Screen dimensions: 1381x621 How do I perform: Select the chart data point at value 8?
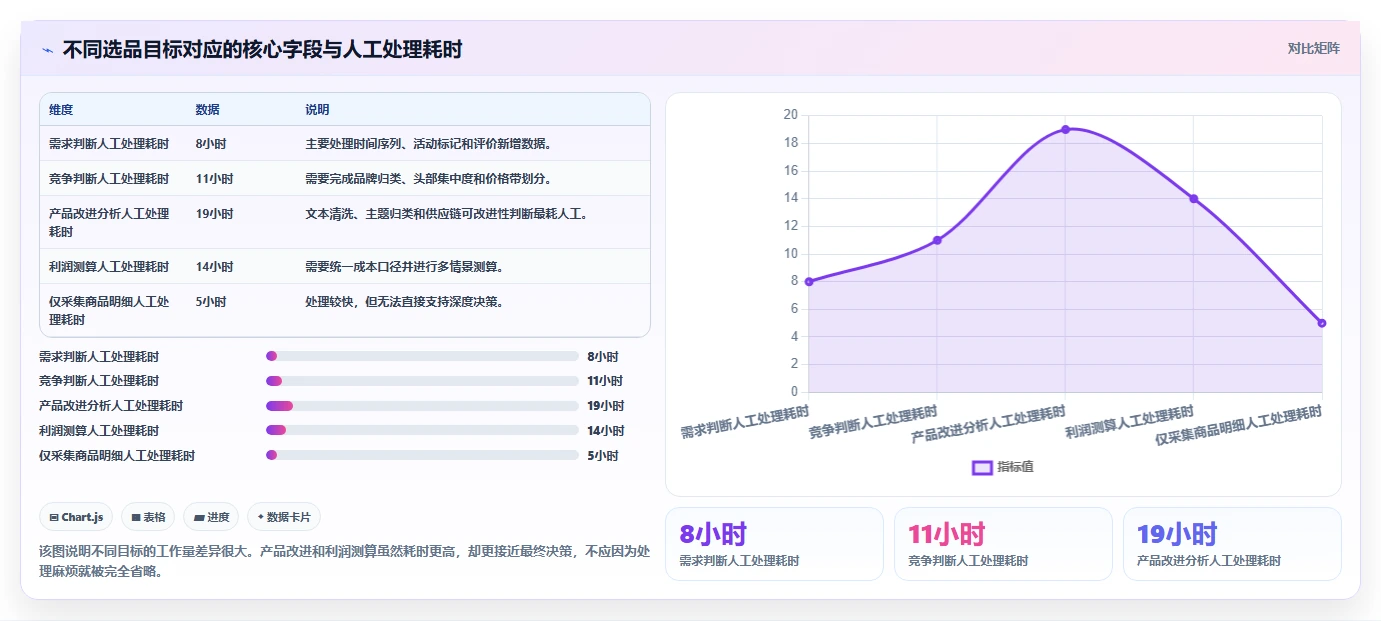(x=808, y=281)
